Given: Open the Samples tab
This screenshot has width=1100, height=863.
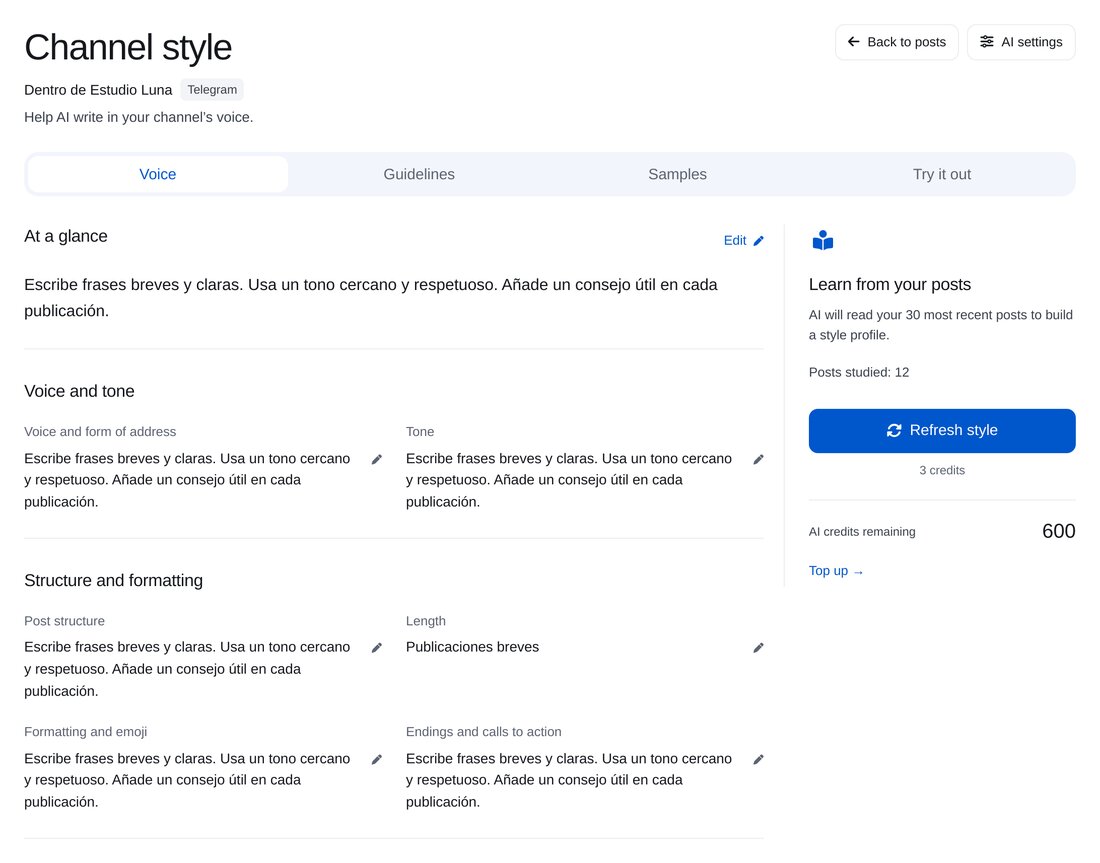Looking at the screenshot, I should pos(677,174).
